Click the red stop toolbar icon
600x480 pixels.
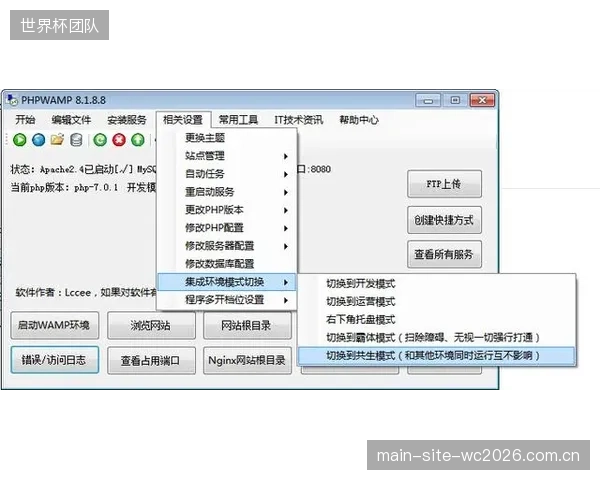point(119,140)
